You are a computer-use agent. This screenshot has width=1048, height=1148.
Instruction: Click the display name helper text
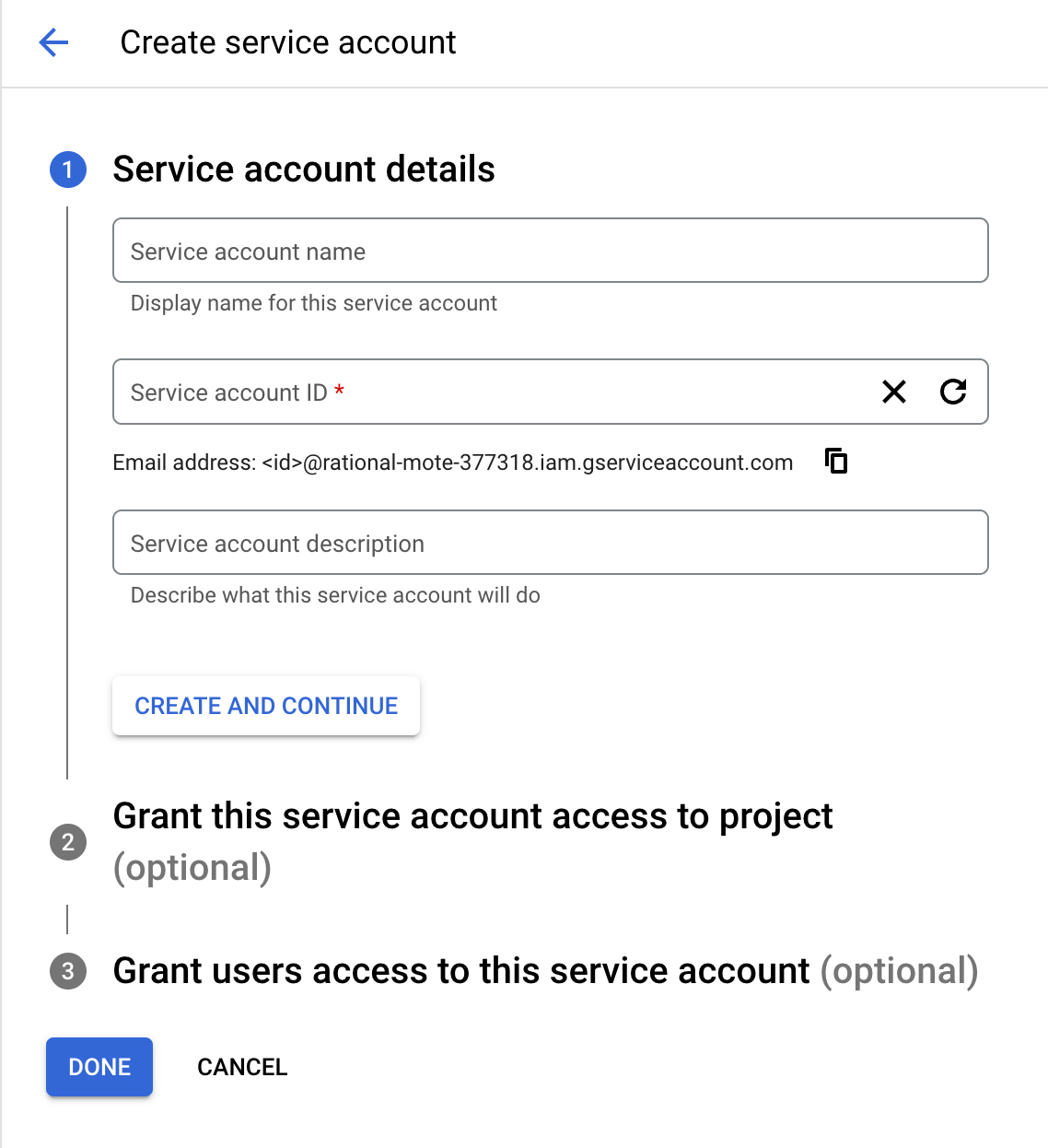coord(313,303)
